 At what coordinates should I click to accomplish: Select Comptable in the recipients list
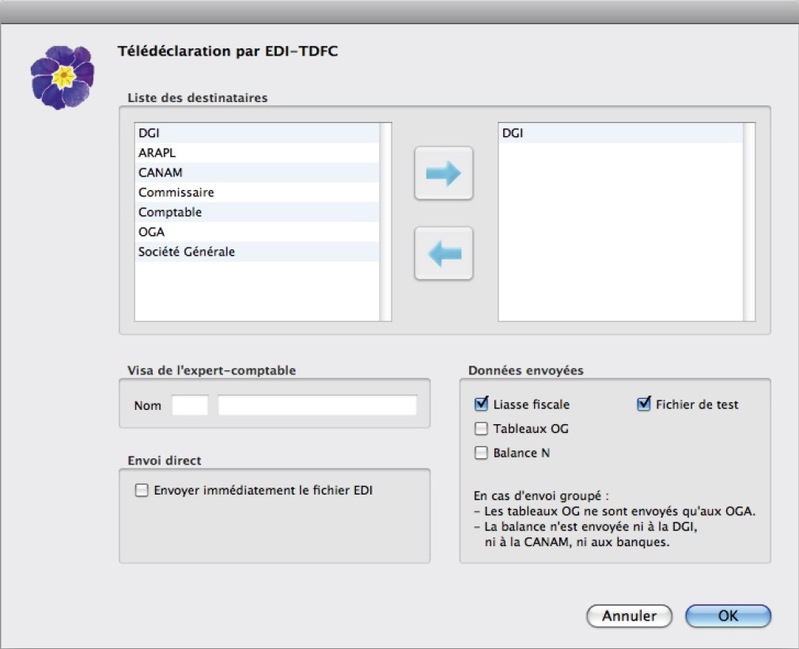tap(257, 212)
